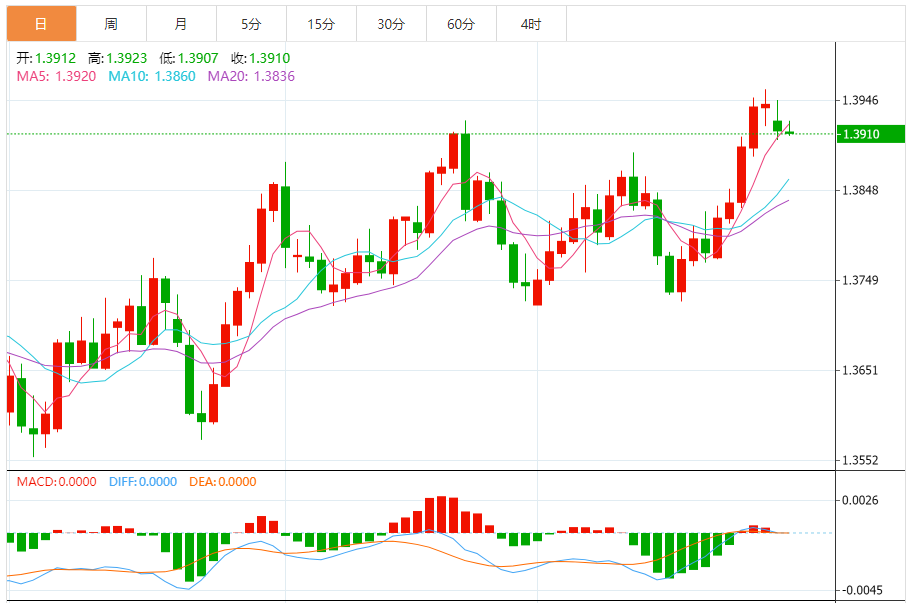Viewport: 910px width, 603px height.
Task: Switch to the 月 monthly tab
Action: [x=181, y=24]
